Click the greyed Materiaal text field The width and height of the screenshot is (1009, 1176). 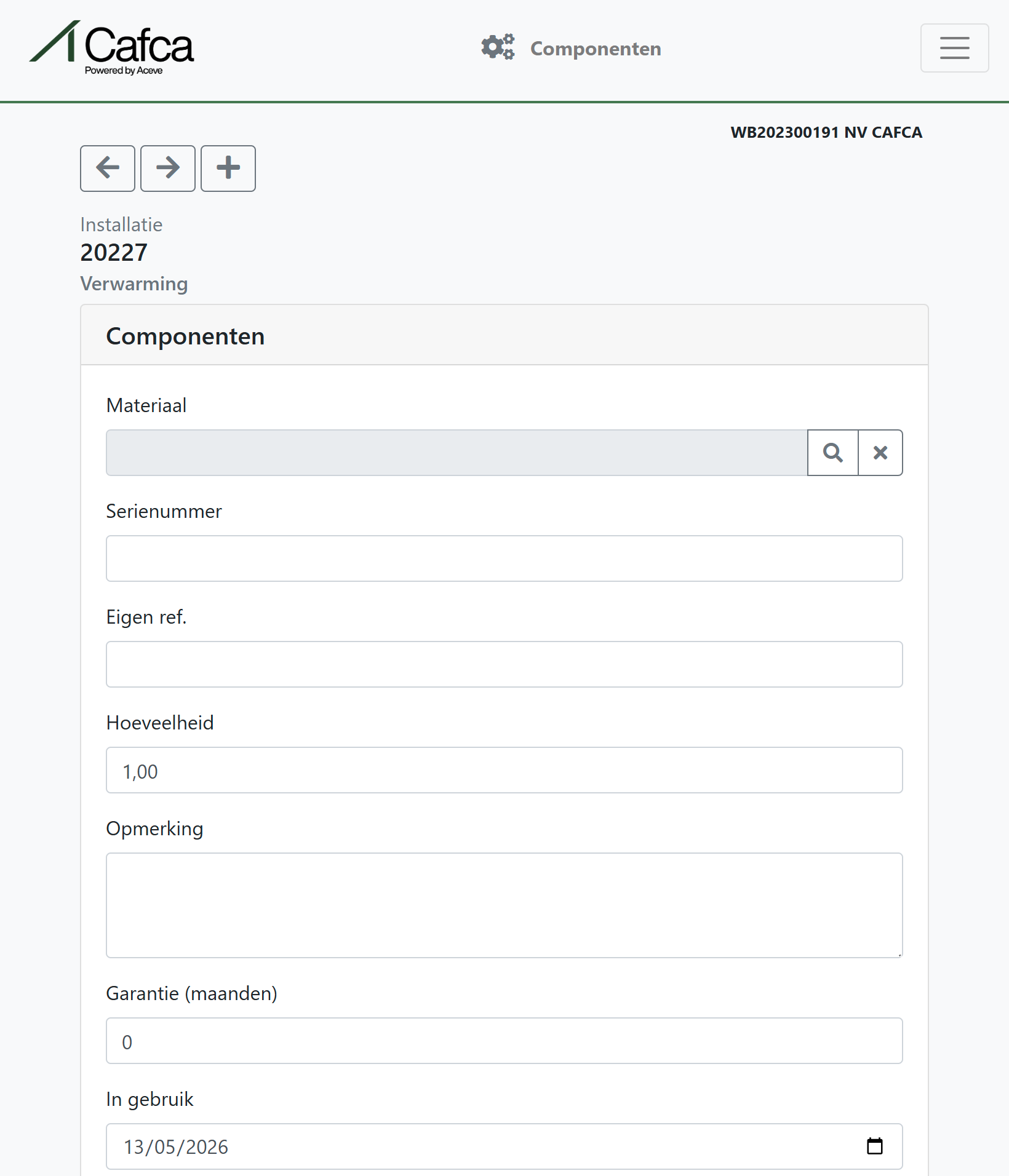point(457,453)
